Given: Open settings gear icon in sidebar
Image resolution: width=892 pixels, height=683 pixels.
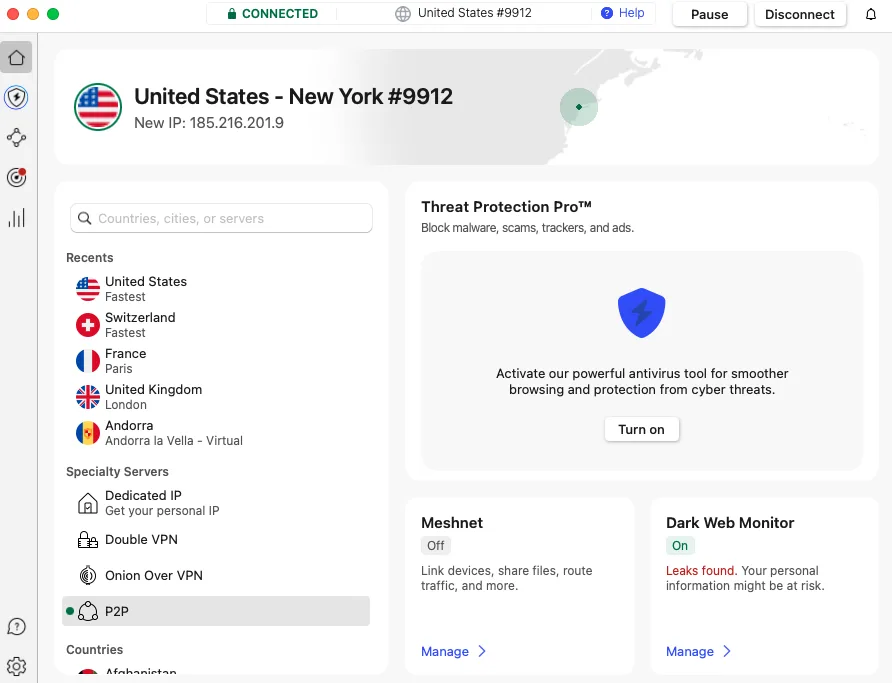Looking at the screenshot, I should coord(16,666).
